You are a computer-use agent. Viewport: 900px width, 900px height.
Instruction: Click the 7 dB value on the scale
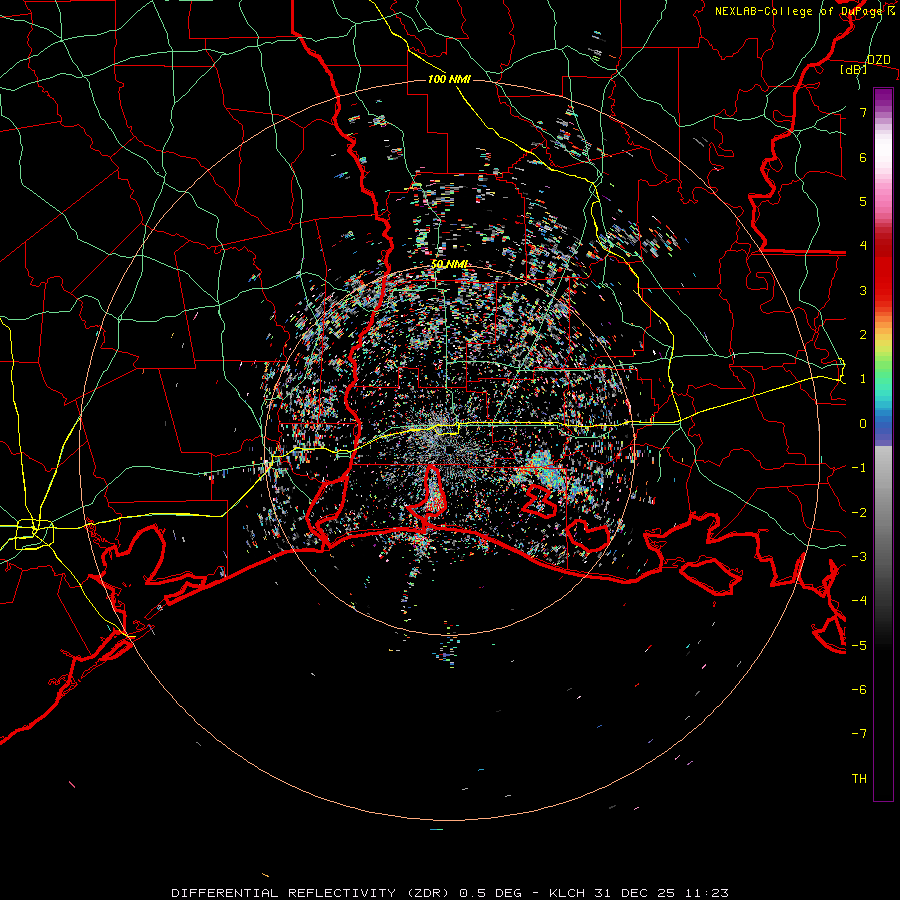[863, 112]
